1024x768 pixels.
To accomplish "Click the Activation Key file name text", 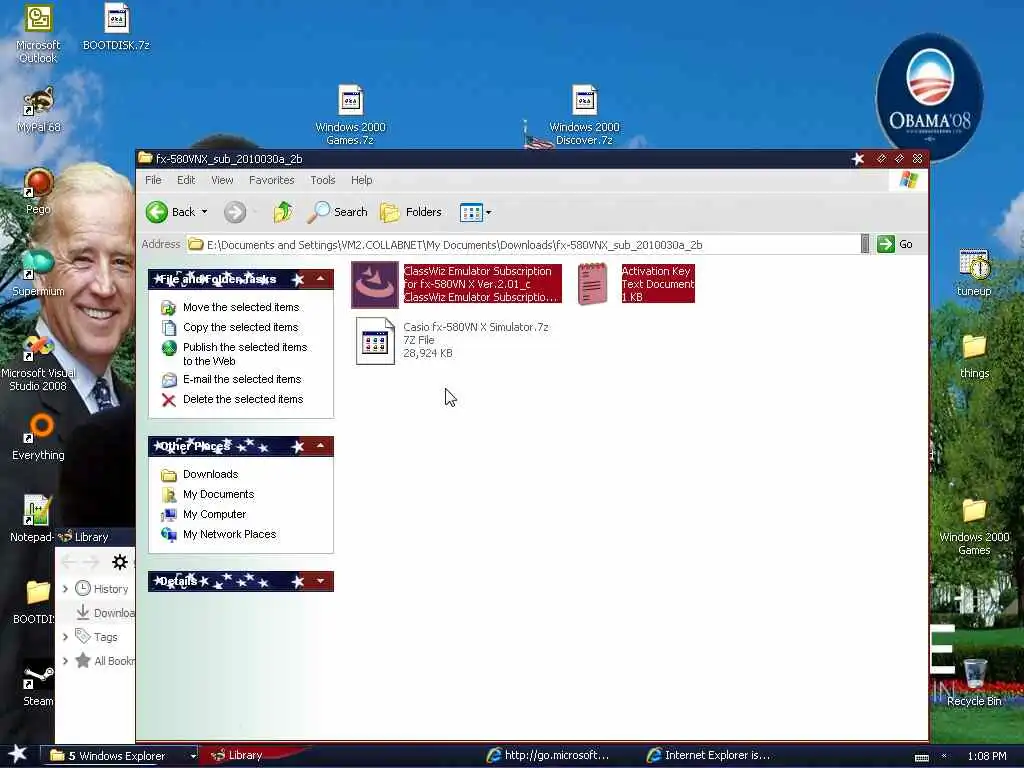I will 656,271.
